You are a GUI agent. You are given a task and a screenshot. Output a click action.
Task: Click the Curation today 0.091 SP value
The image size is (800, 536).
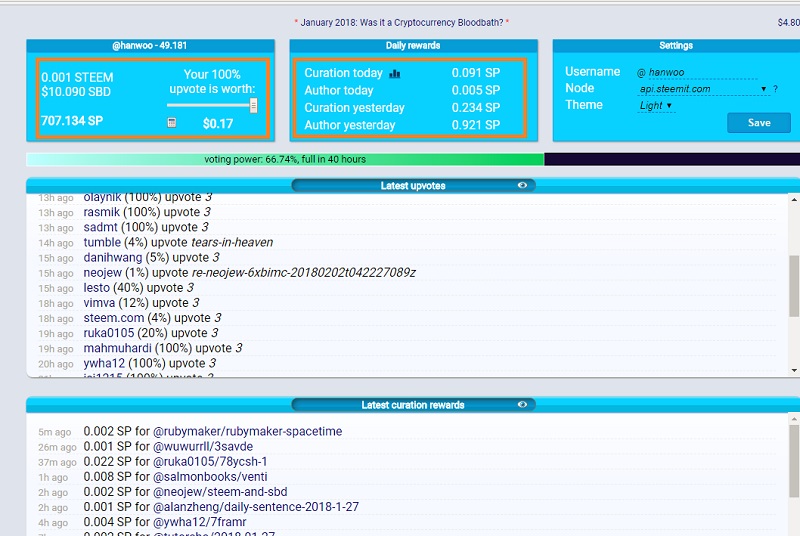click(x=476, y=73)
